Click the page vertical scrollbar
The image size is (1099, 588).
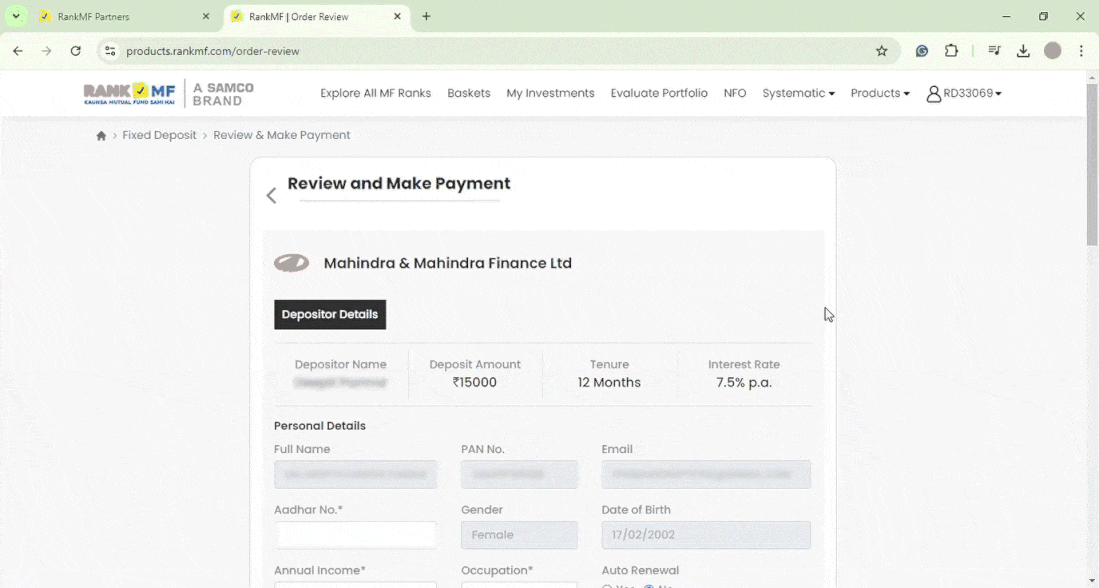[x=1092, y=165]
